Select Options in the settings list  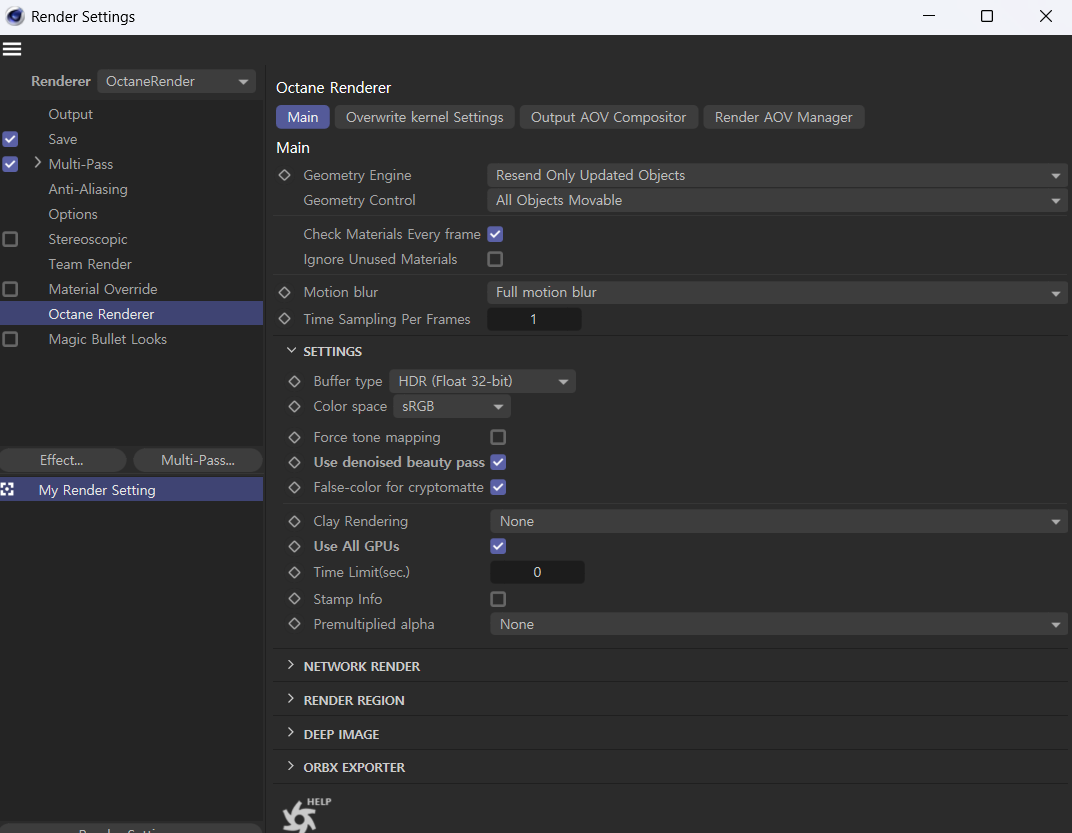[73, 214]
